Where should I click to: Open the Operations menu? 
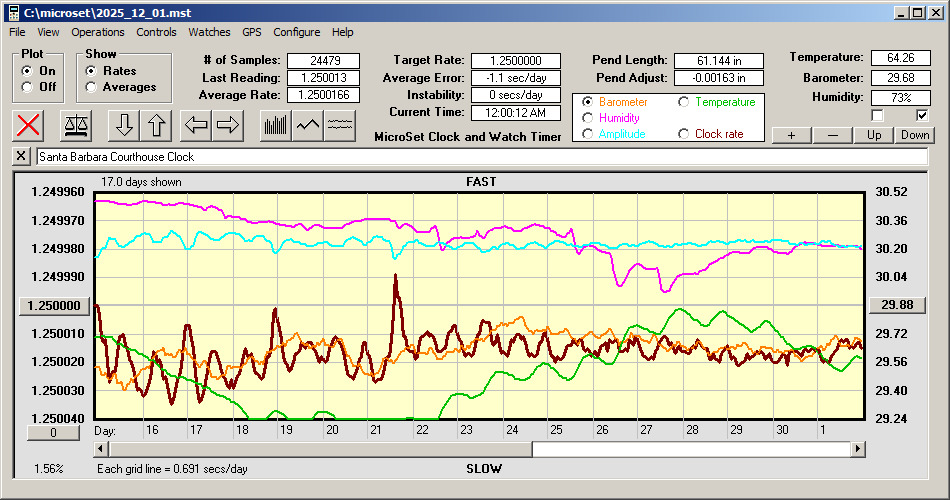point(98,32)
